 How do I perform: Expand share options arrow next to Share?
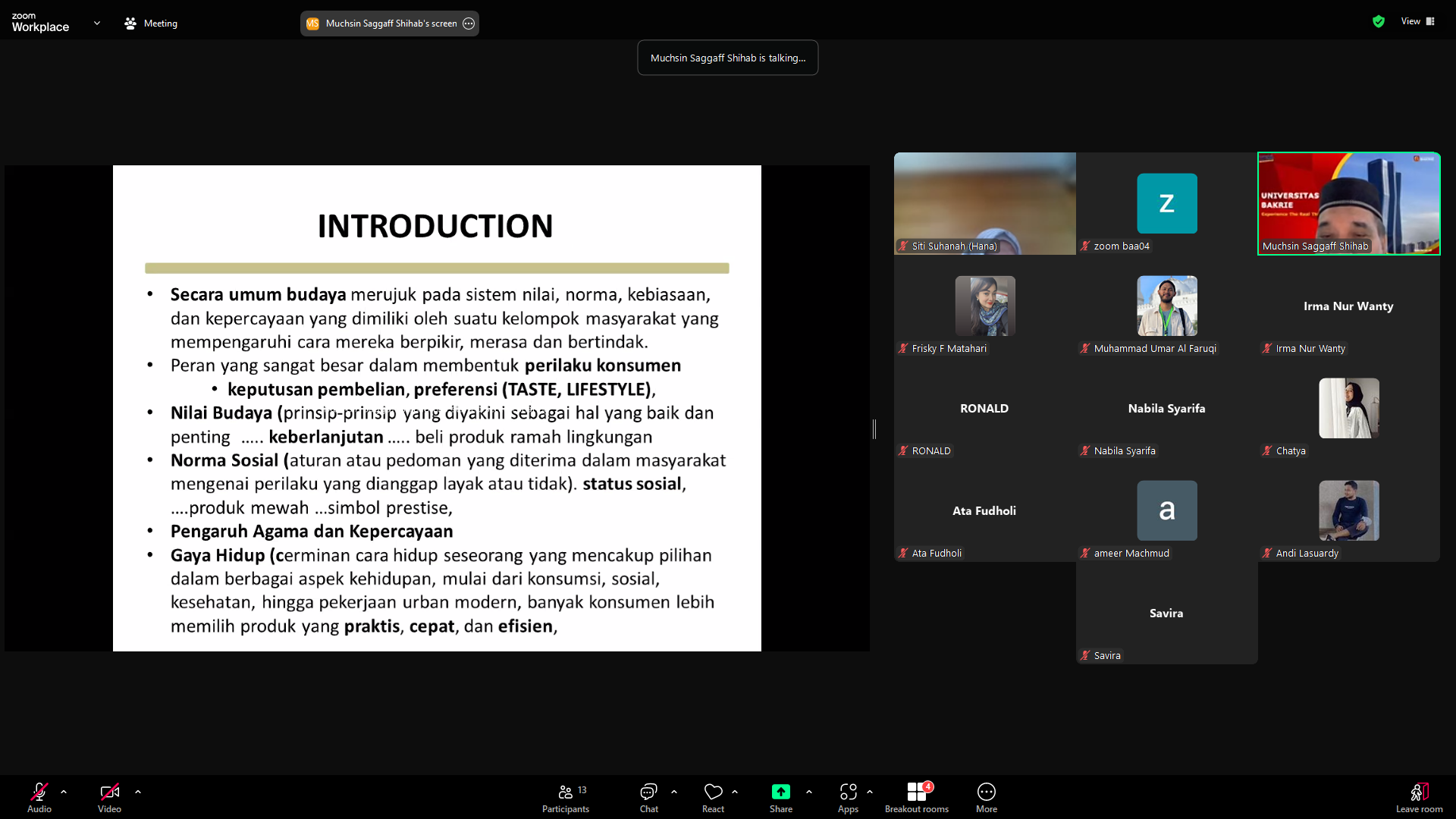click(809, 792)
